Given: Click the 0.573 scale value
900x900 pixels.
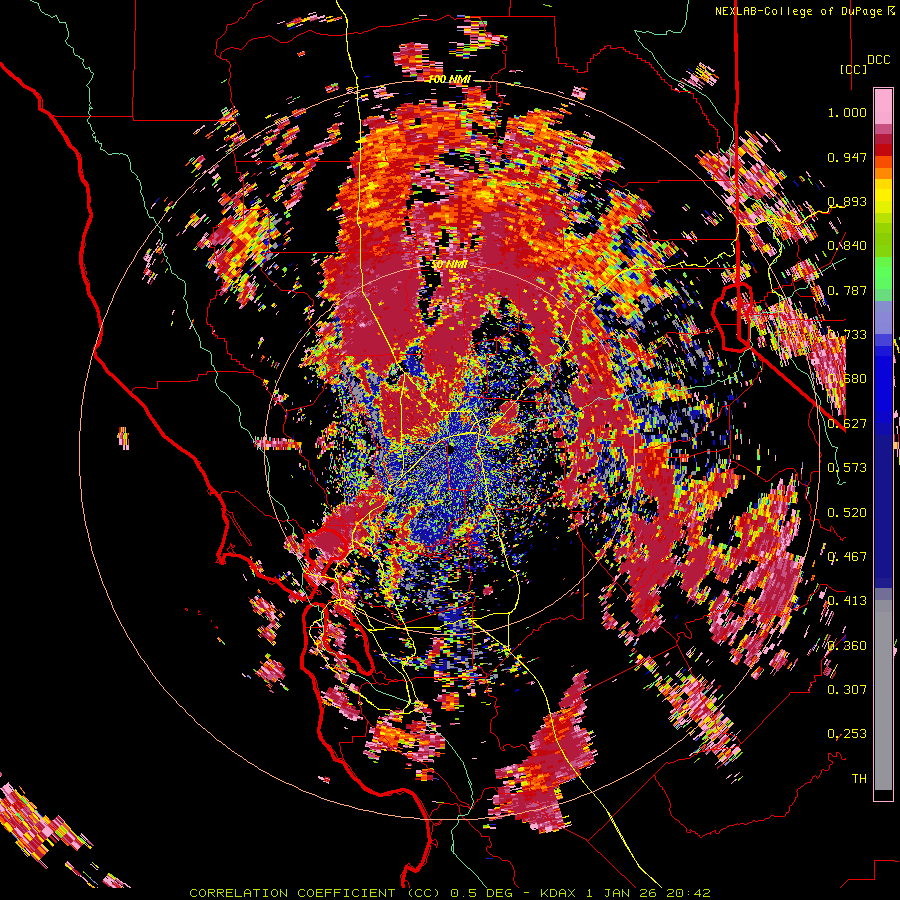Looking at the screenshot, I should [847, 468].
